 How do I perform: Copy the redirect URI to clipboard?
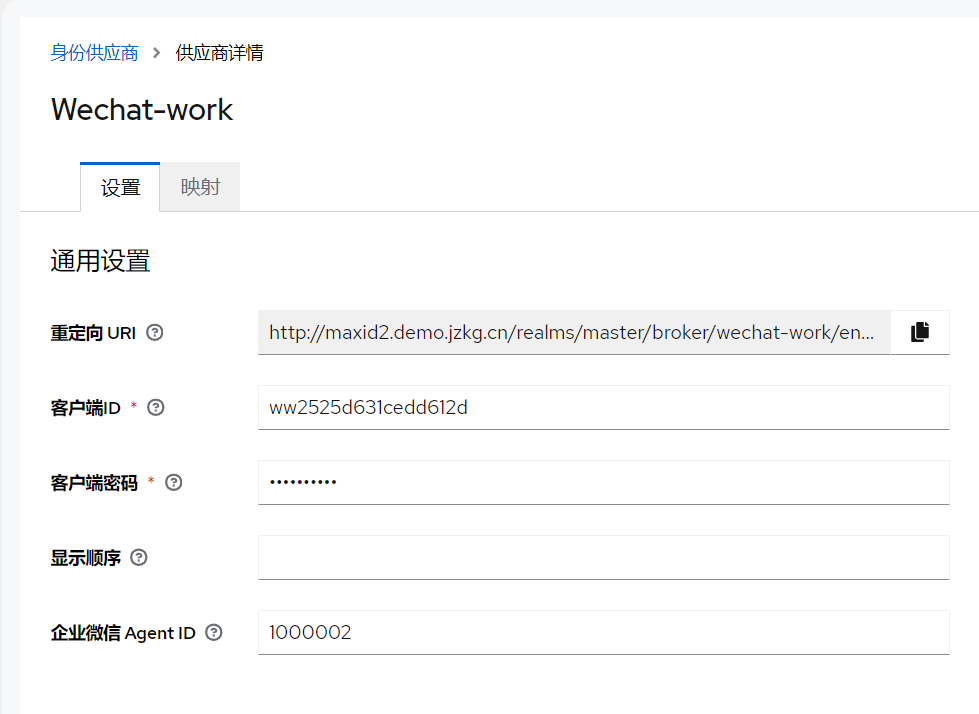(x=920, y=332)
